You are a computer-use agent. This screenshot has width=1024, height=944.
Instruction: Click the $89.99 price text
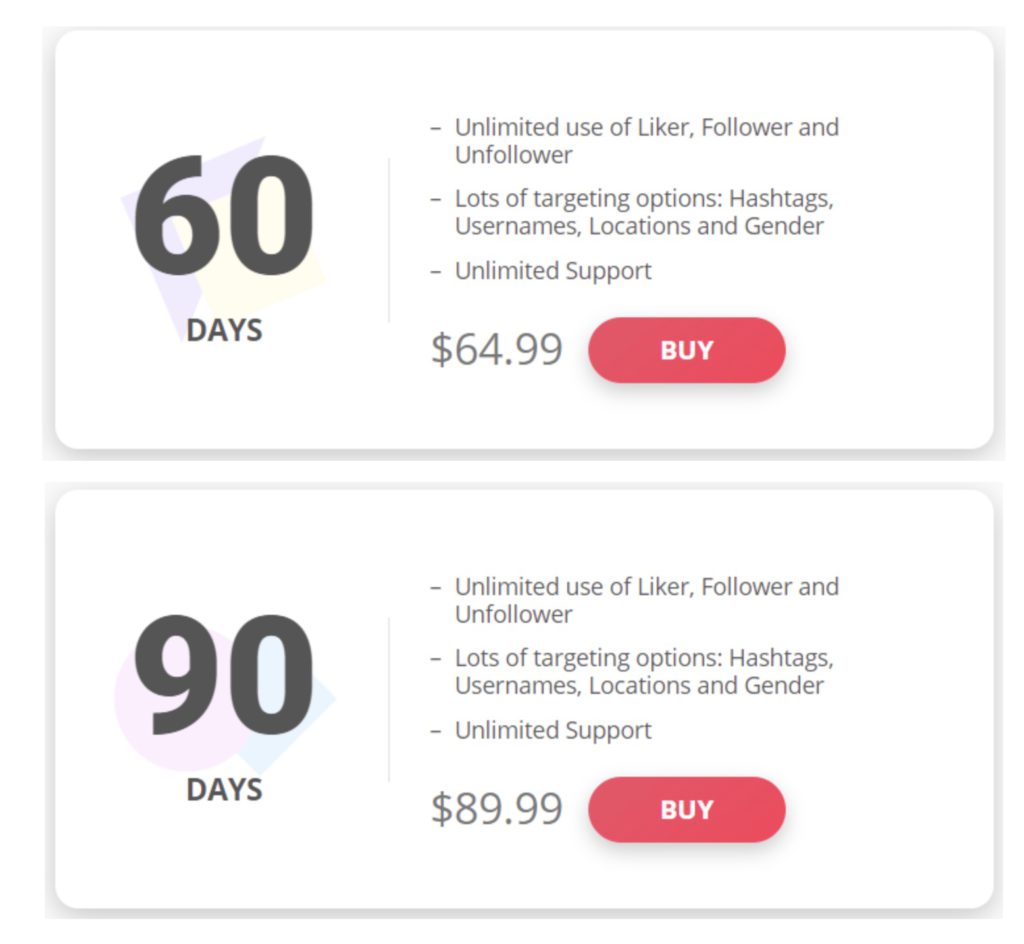496,809
